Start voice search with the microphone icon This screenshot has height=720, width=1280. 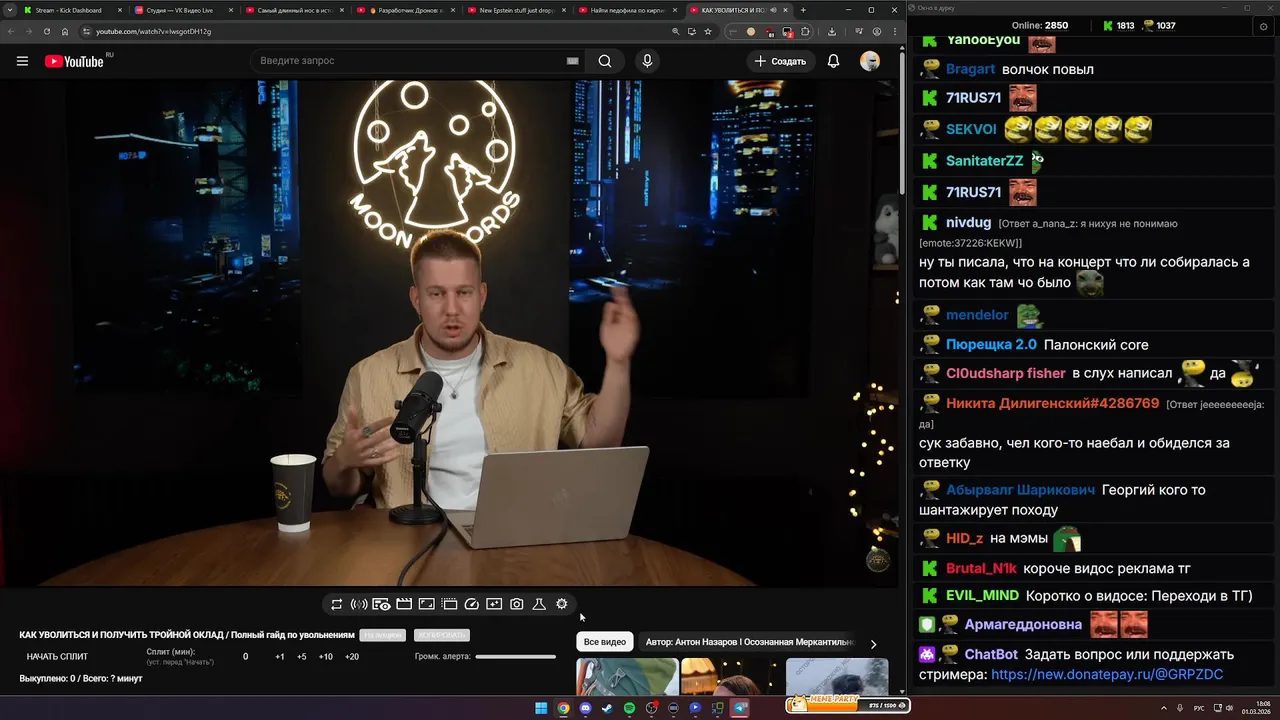(647, 61)
